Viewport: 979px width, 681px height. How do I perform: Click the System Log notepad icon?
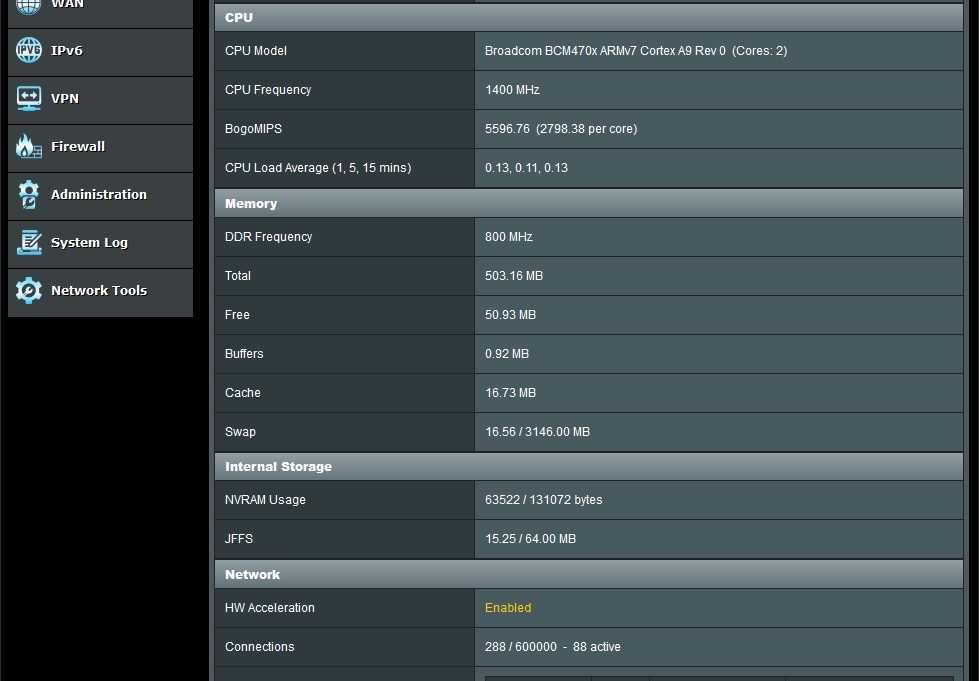point(29,242)
